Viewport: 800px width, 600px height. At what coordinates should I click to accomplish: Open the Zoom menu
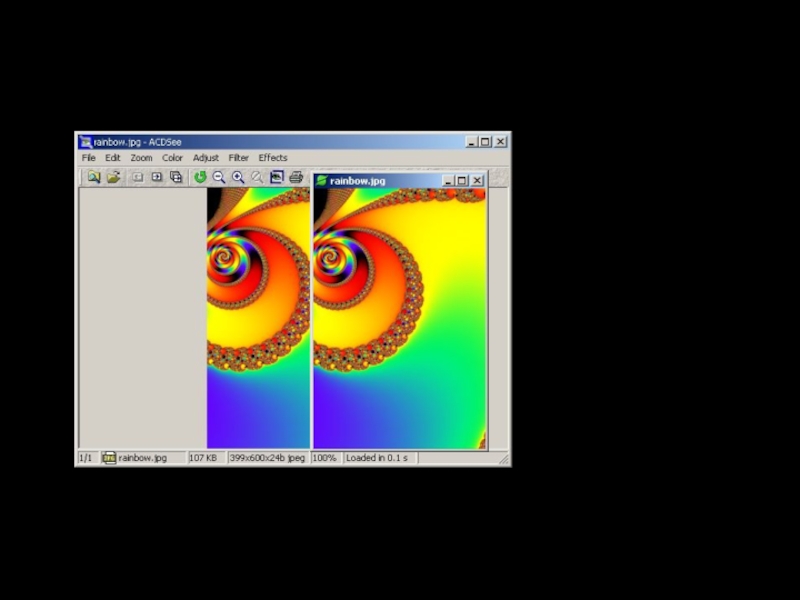pyautogui.click(x=141, y=158)
